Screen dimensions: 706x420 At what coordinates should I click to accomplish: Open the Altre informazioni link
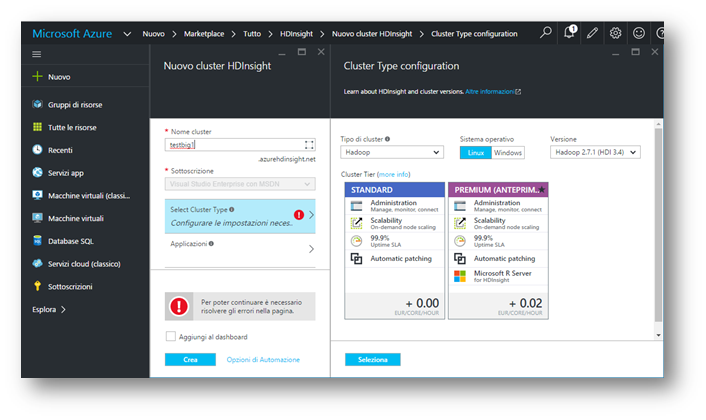point(489,91)
